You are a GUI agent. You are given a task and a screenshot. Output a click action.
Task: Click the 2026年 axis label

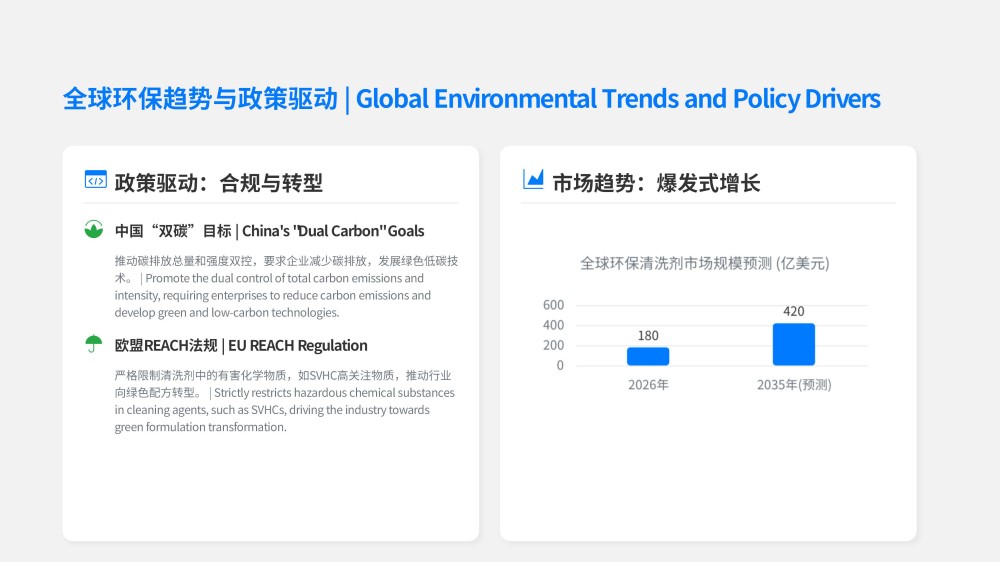[648, 385]
